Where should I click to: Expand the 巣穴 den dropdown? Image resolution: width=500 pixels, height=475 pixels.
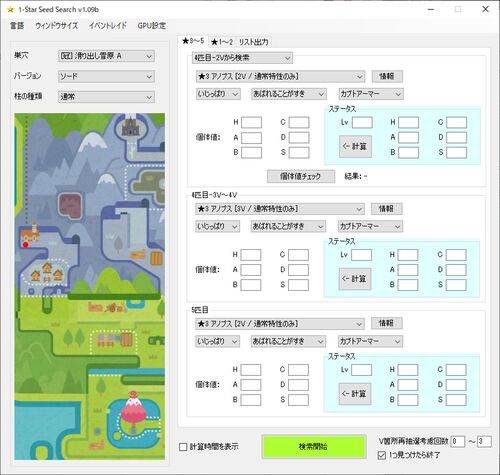tap(106, 56)
